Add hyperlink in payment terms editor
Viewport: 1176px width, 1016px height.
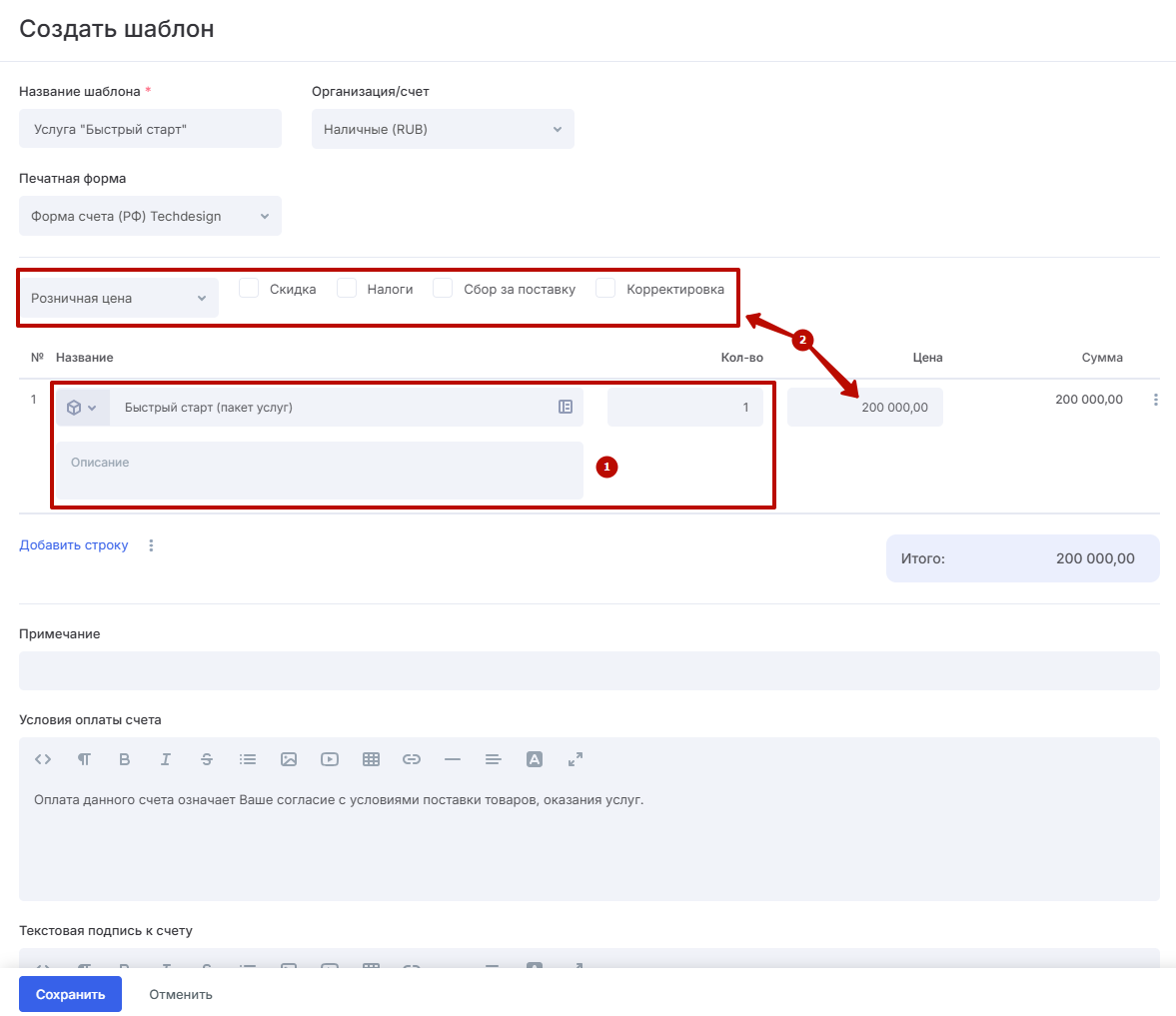click(412, 759)
